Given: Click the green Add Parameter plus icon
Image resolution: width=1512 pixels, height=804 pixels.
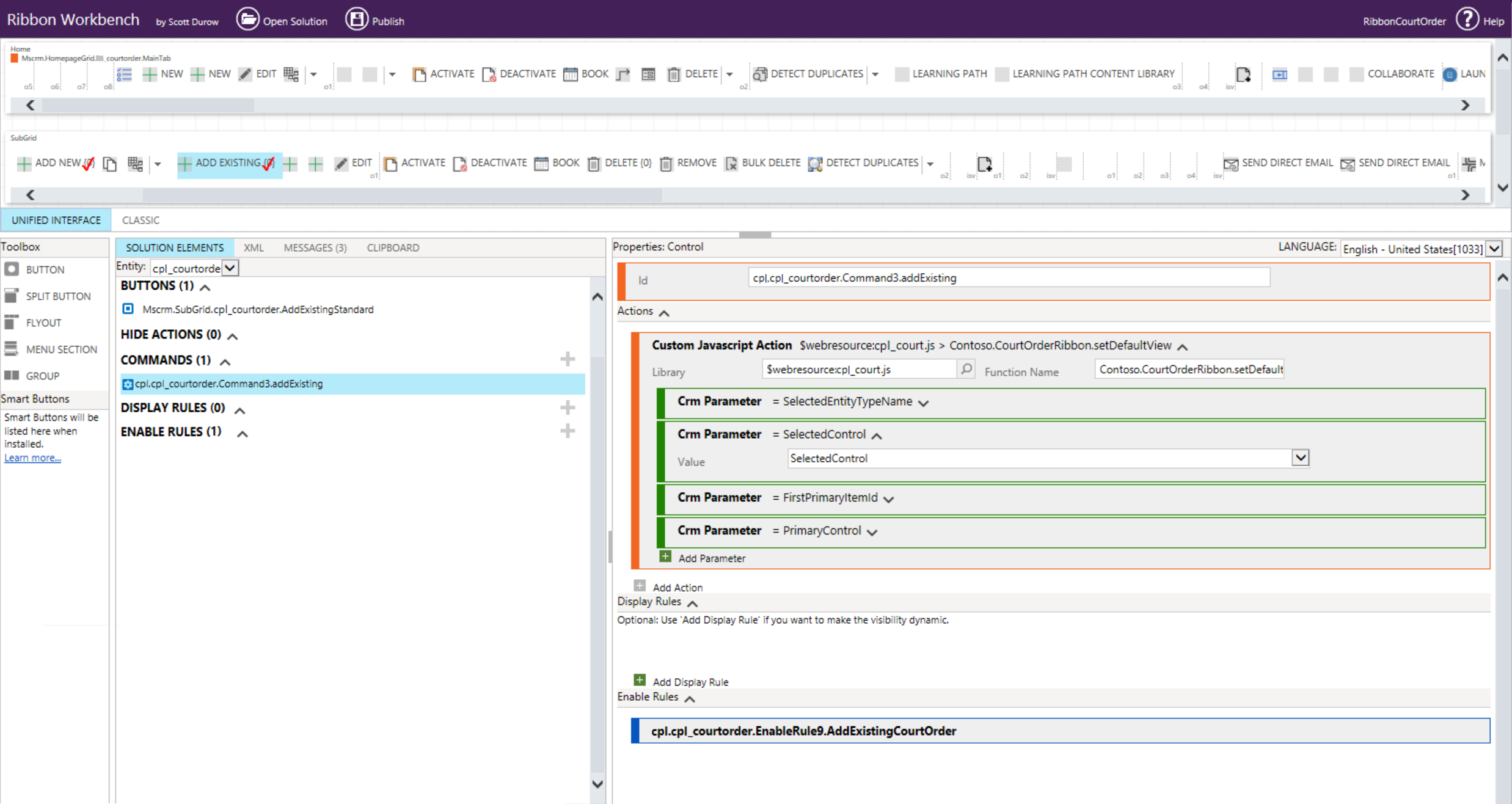Looking at the screenshot, I should (665, 557).
